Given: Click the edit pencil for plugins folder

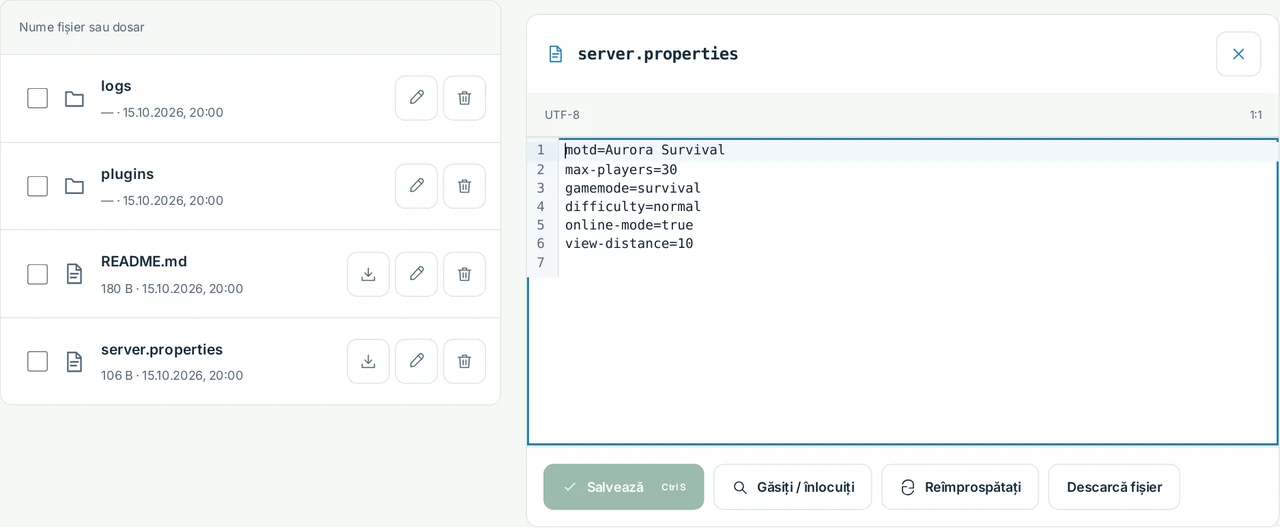Looking at the screenshot, I should pos(416,186).
